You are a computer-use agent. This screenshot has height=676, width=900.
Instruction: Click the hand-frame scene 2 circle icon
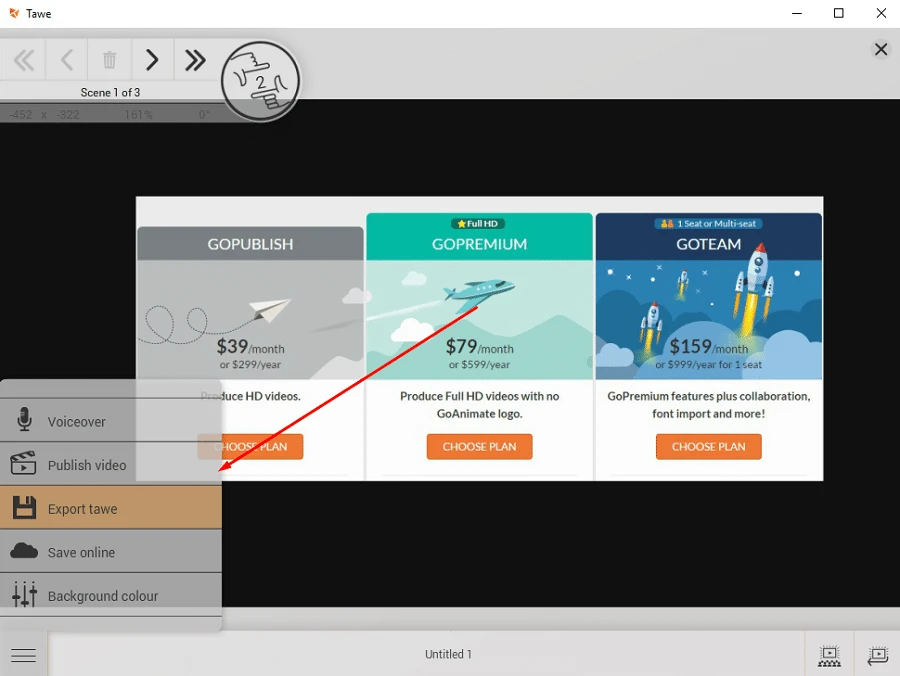[x=261, y=81]
